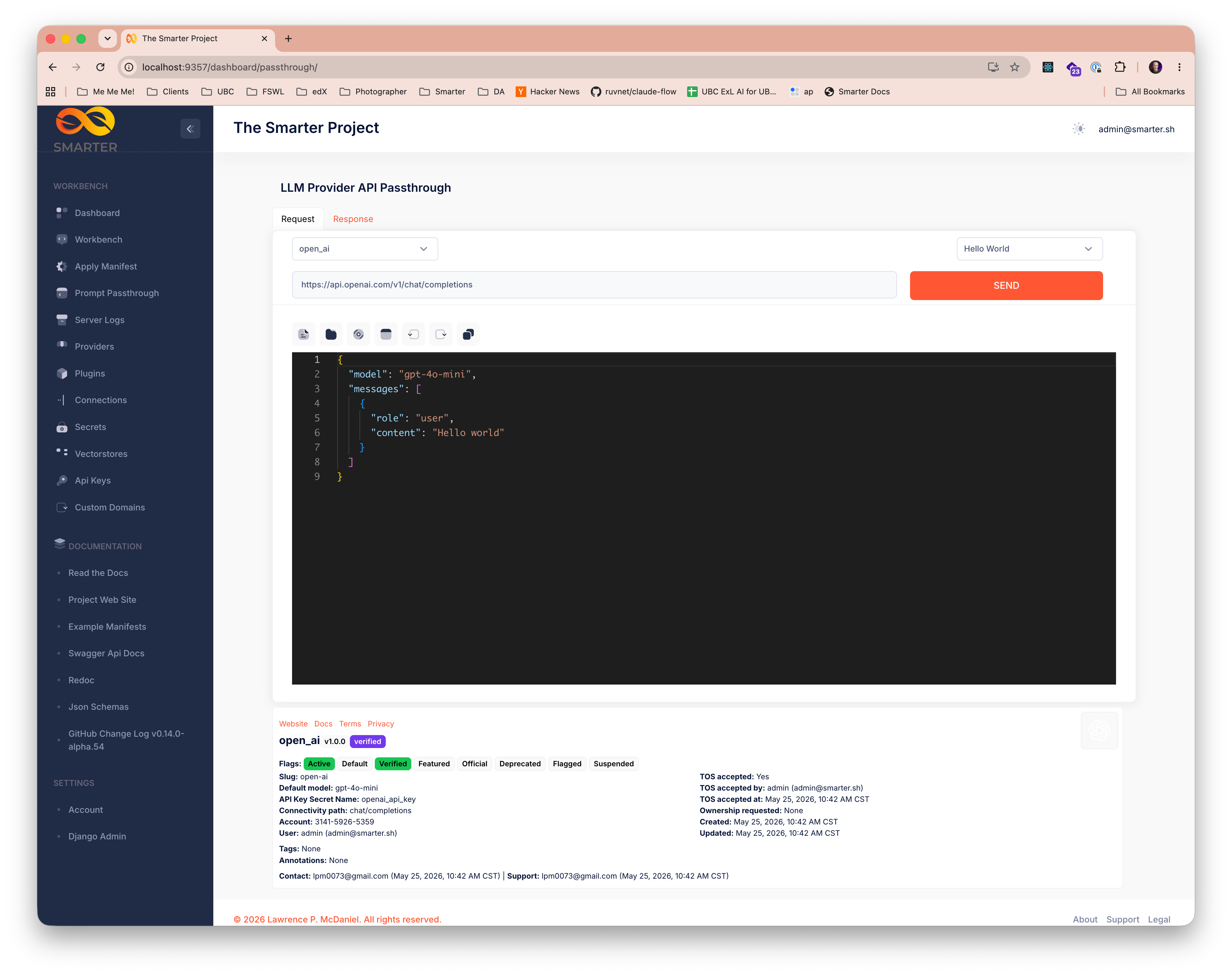1232x975 pixels.
Task: Click the SEND button
Action: tap(1006, 285)
